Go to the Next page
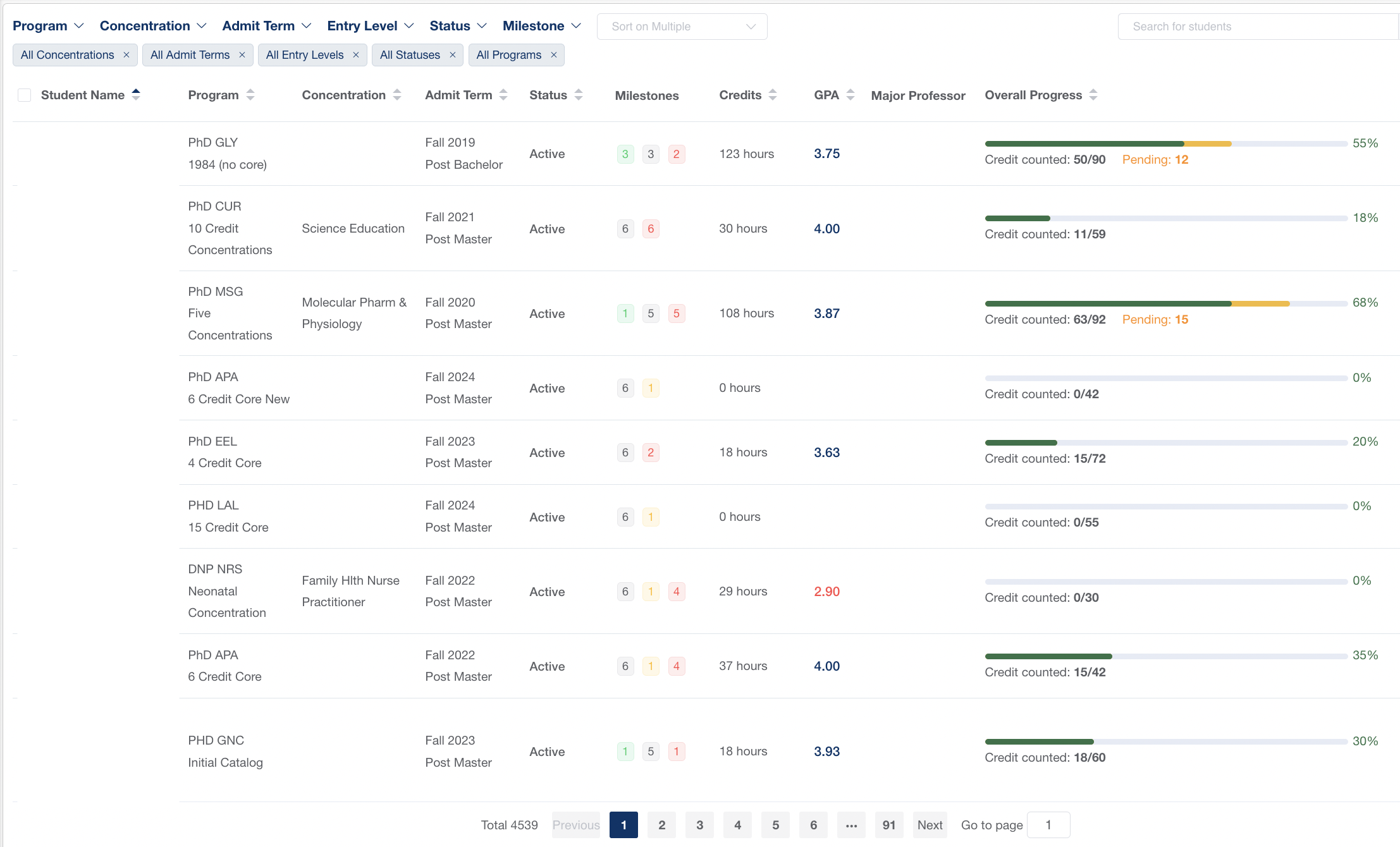 [x=930, y=825]
